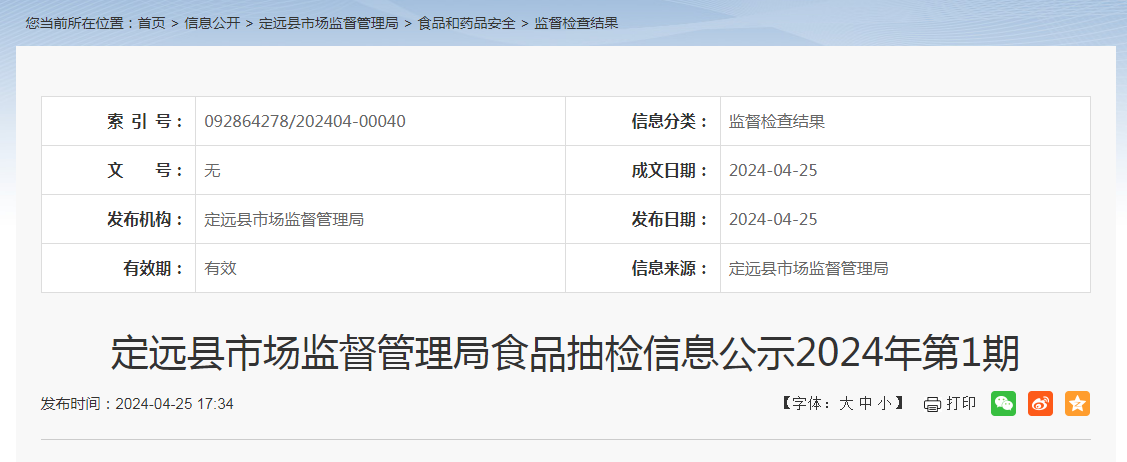1127x462 pixels.
Task: Share the article to Weibo icon
Action: tap(1040, 404)
